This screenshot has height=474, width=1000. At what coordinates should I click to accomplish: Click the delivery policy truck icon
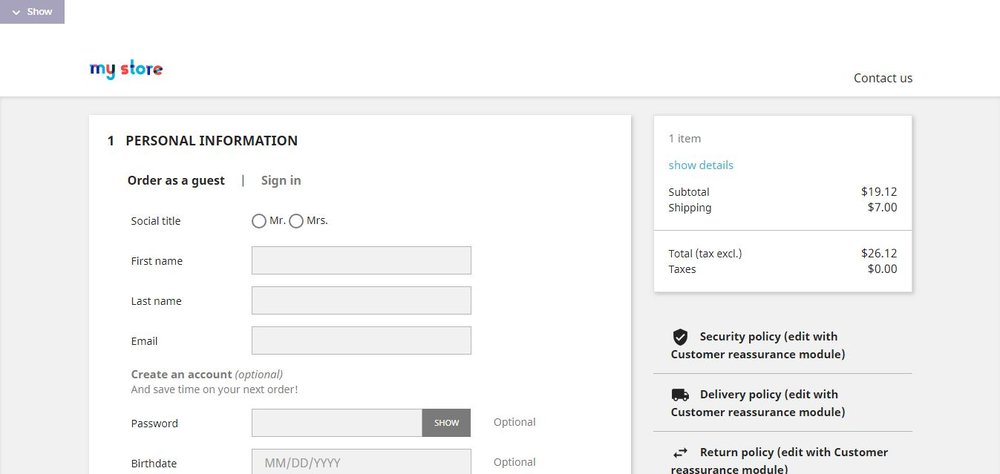pyautogui.click(x=680, y=395)
